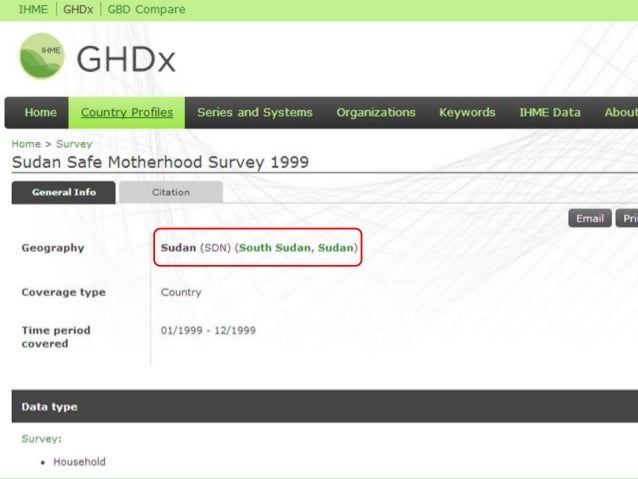Viewport: 638px width, 479px height.
Task: Click the Print button
Action: (x=627, y=219)
